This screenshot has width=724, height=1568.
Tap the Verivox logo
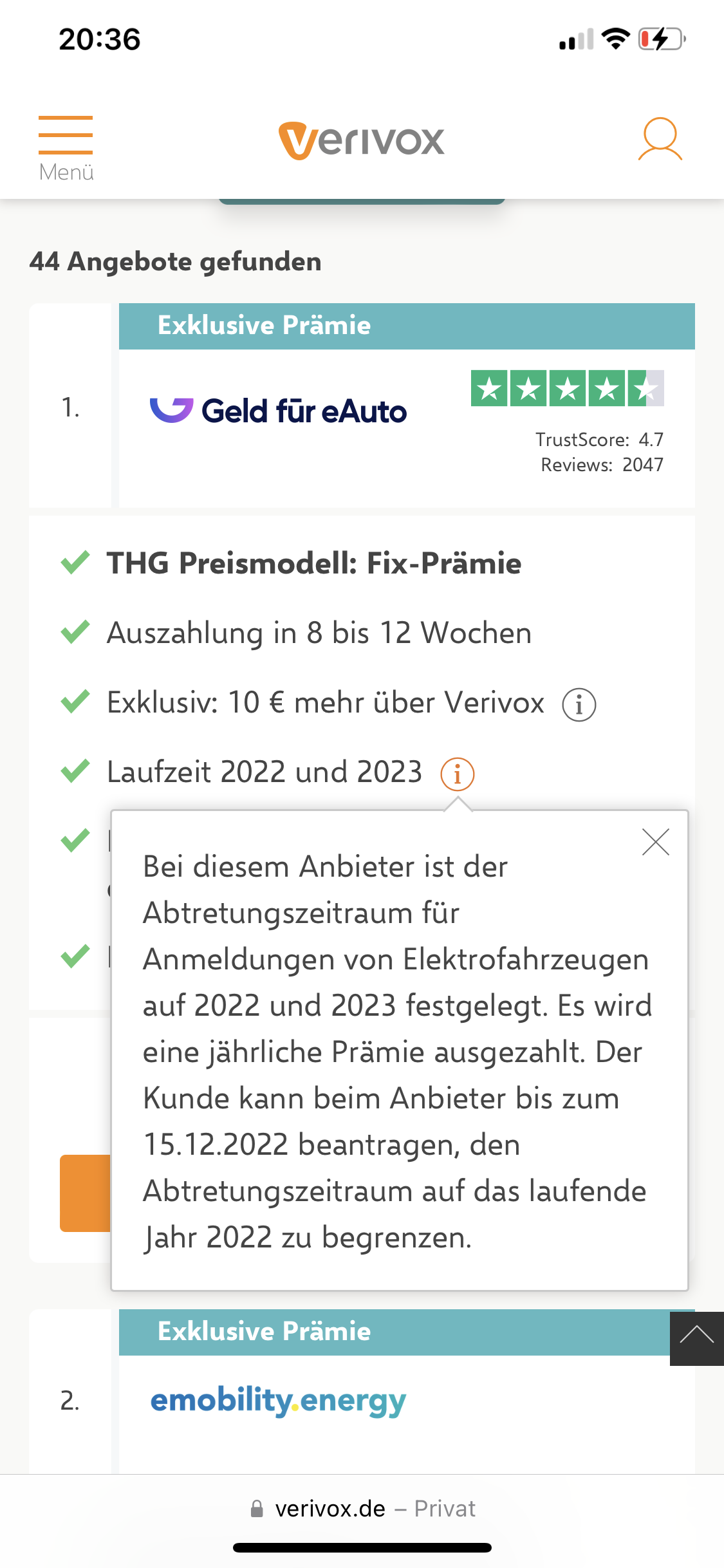click(361, 140)
